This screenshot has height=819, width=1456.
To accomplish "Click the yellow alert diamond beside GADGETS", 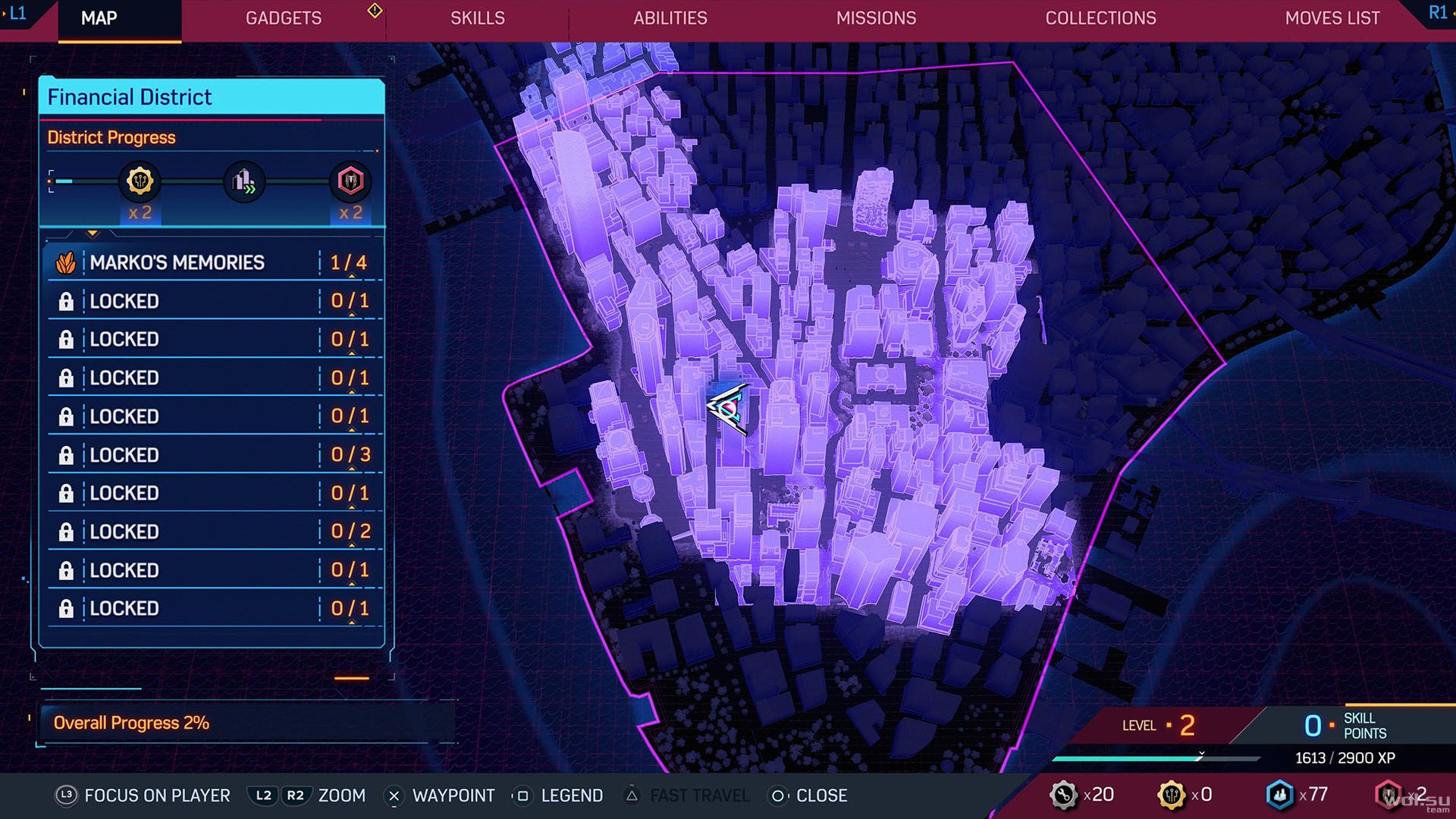I will click(x=375, y=11).
